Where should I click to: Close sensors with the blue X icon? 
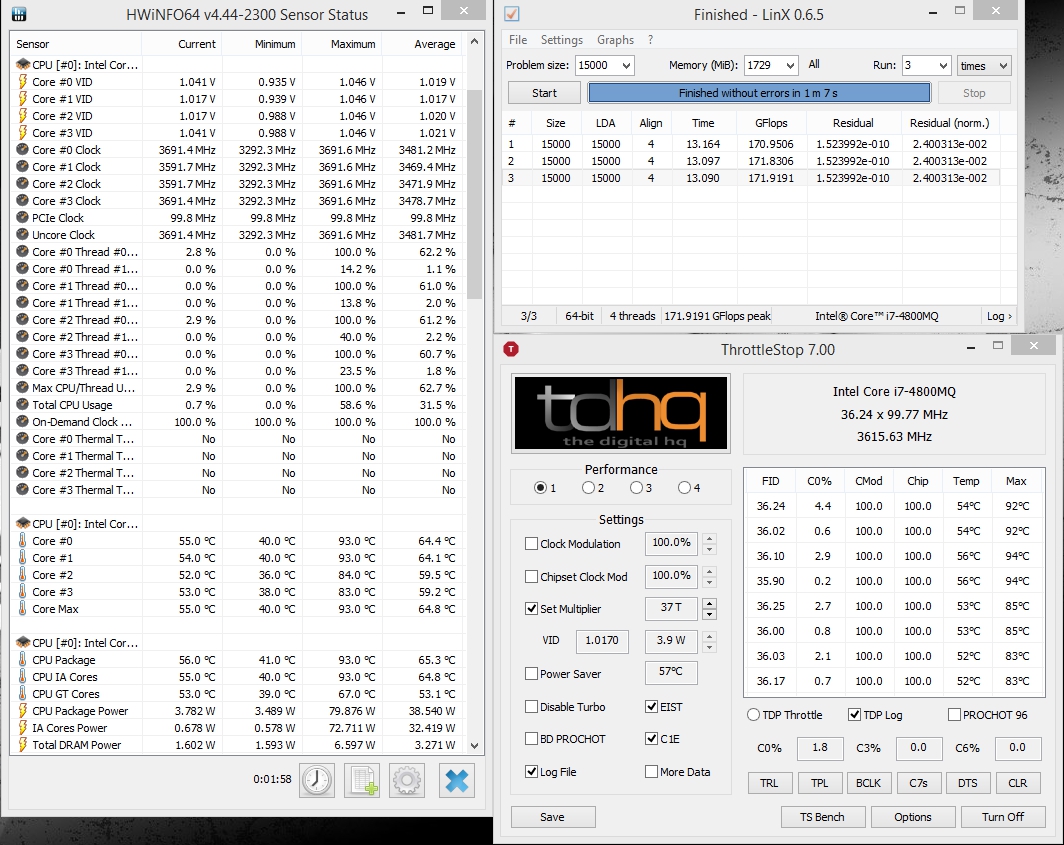pos(457,780)
